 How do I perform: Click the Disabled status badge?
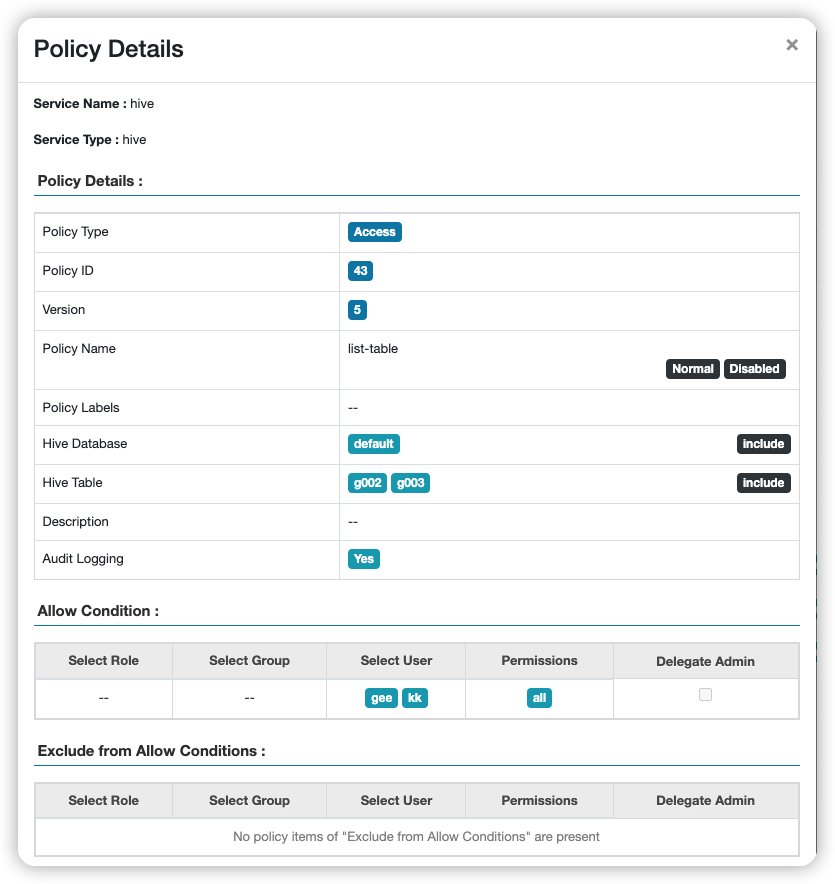click(754, 369)
